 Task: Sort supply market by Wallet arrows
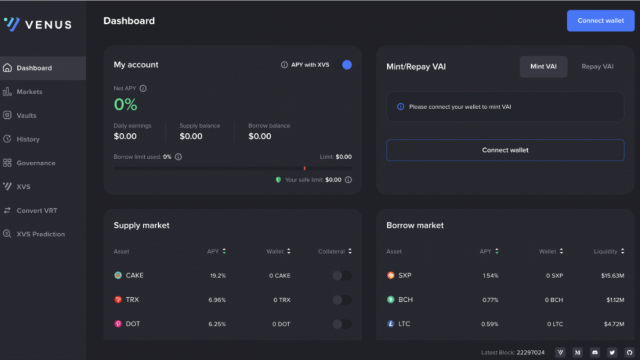pos(289,251)
